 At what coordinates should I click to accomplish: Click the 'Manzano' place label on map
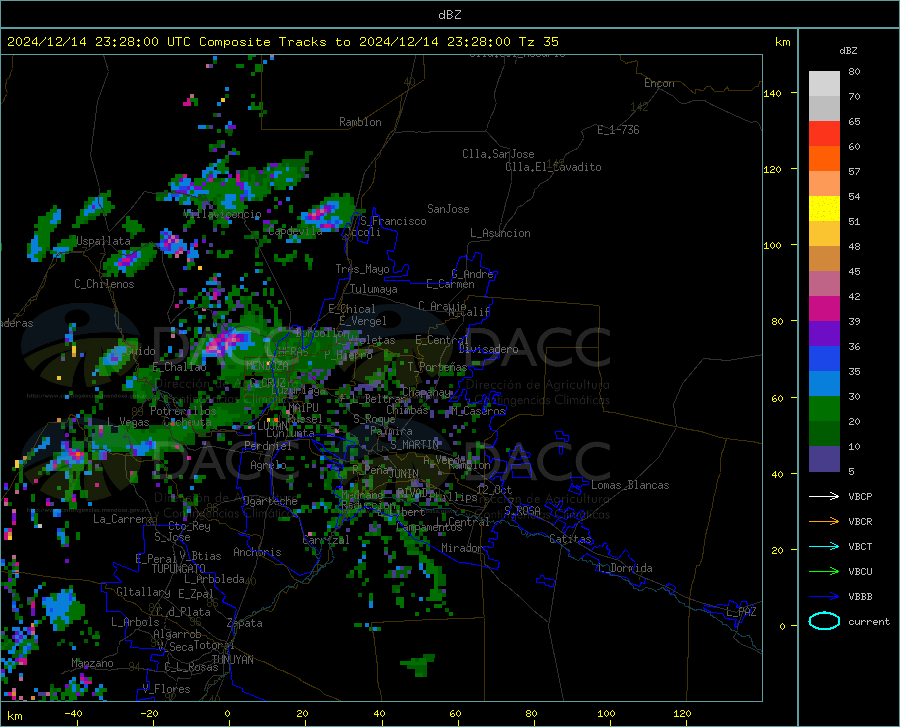92,663
